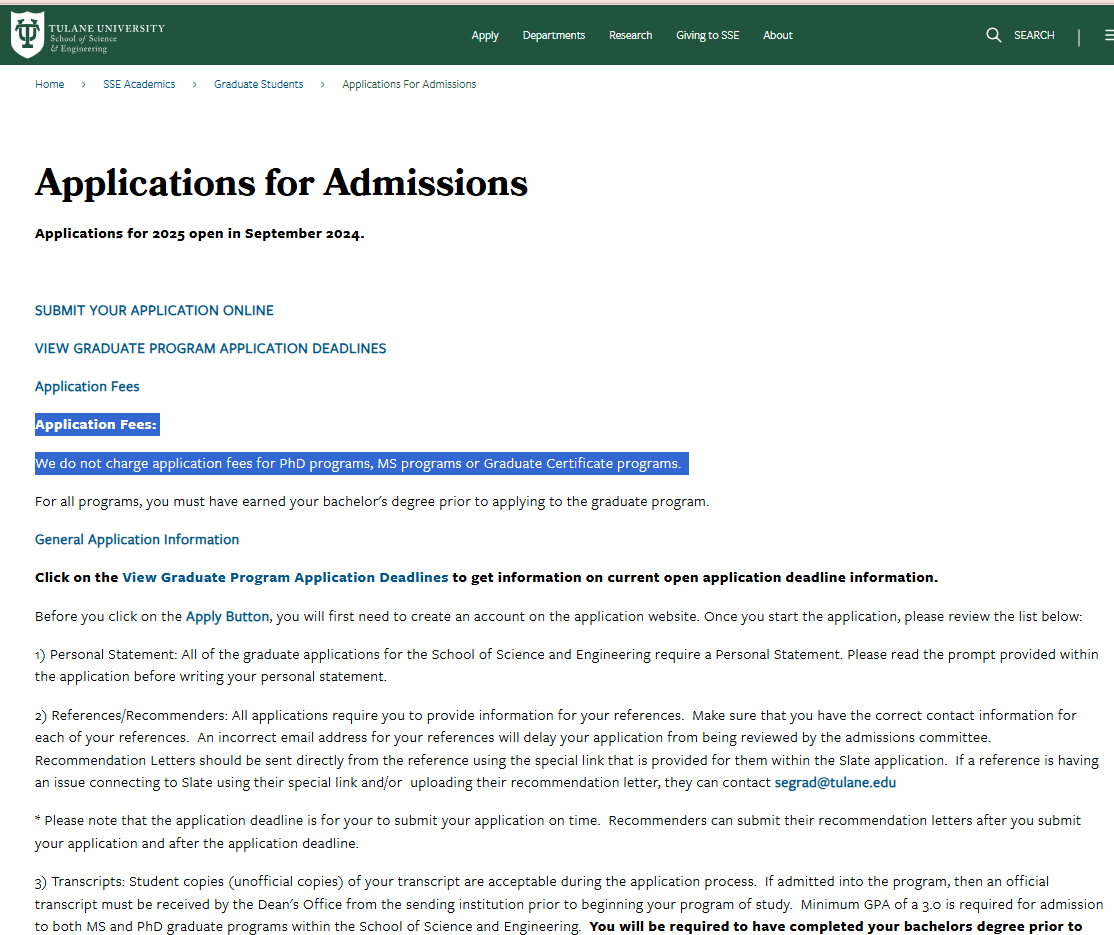Go to Home via the breadcrumb
Image resolution: width=1114 pixels, height=935 pixels.
coord(49,84)
